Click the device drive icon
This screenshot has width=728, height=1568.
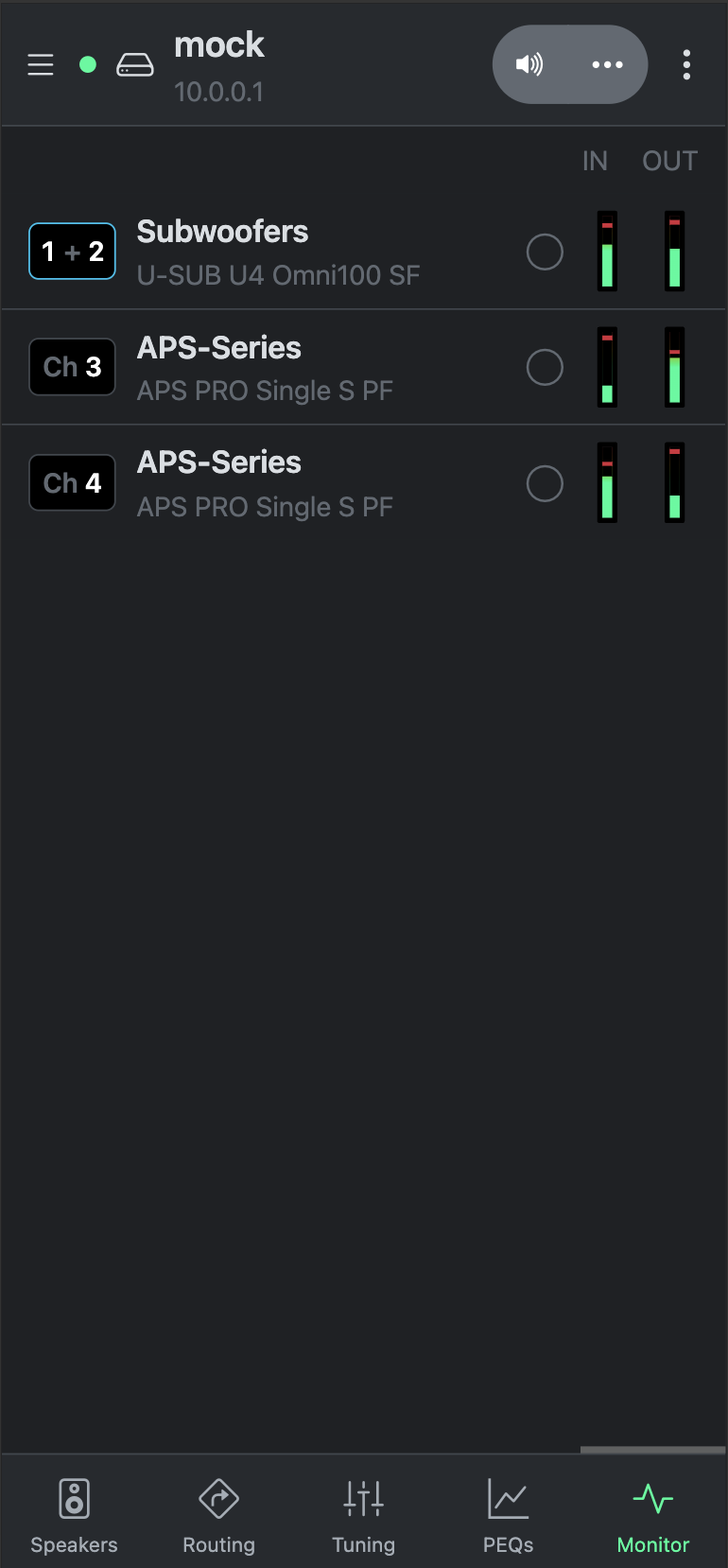click(135, 64)
